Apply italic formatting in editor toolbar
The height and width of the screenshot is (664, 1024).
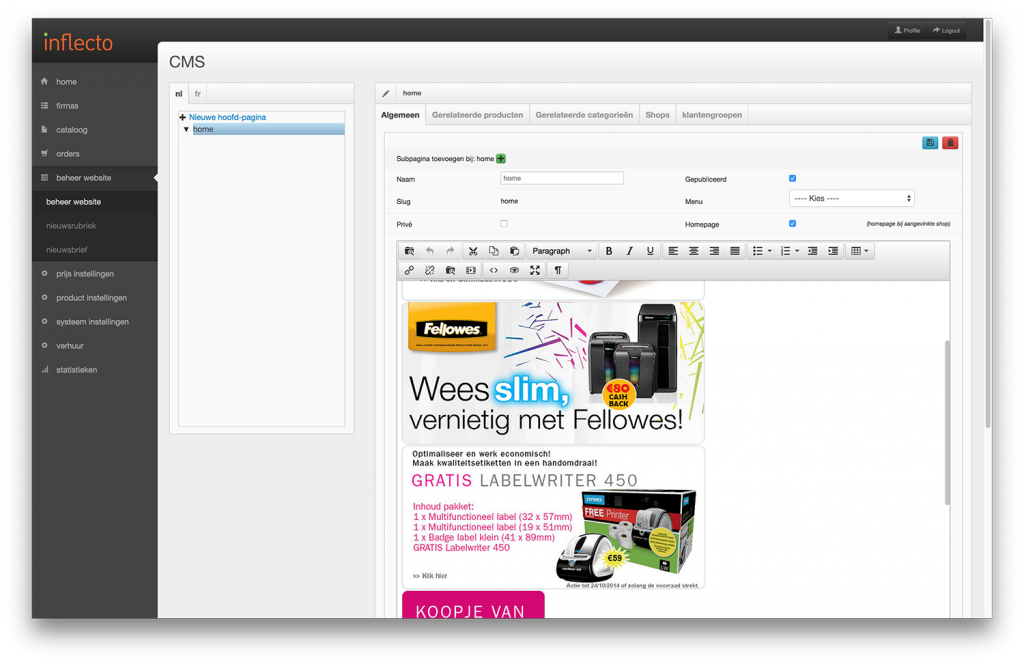pyautogui.click(x=629, y=251)
